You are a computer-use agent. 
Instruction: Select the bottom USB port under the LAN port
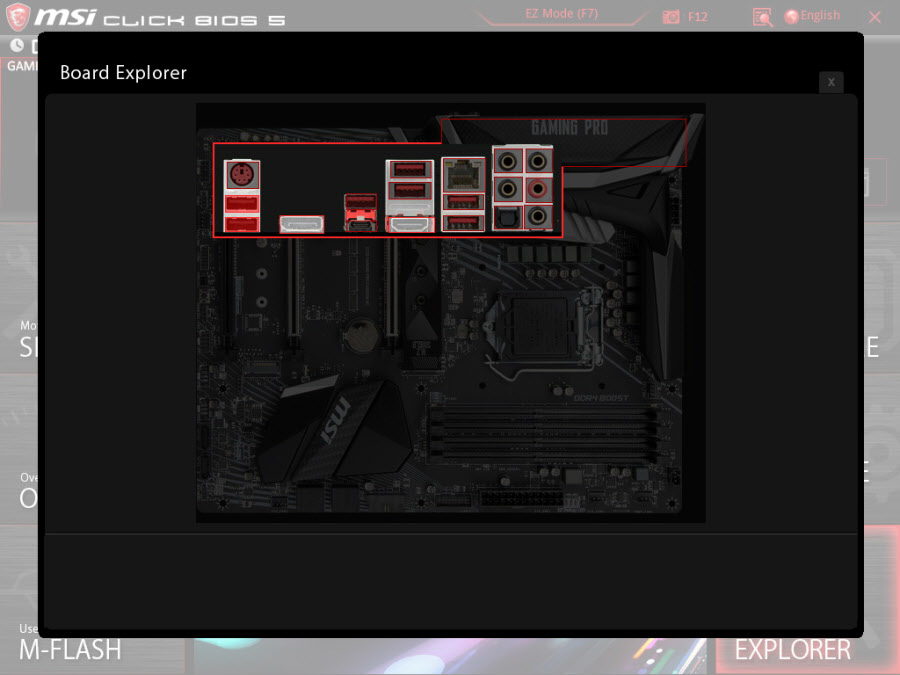pyautogui.click(x=463, y=222)
